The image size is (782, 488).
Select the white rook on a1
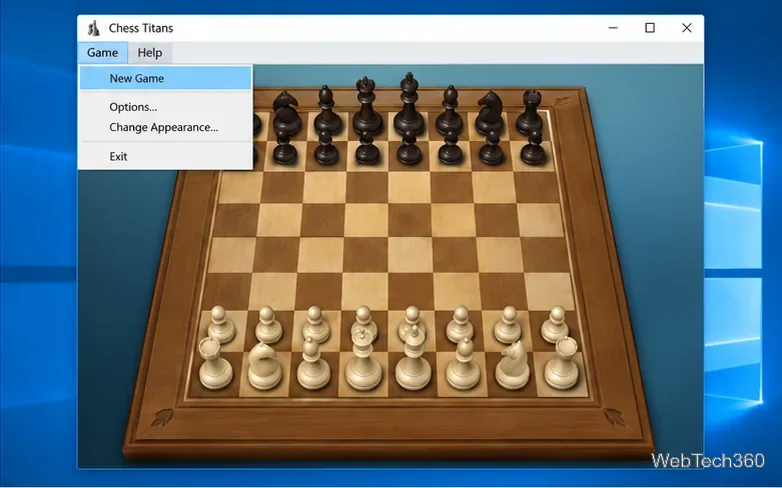[x=215, y=363]
